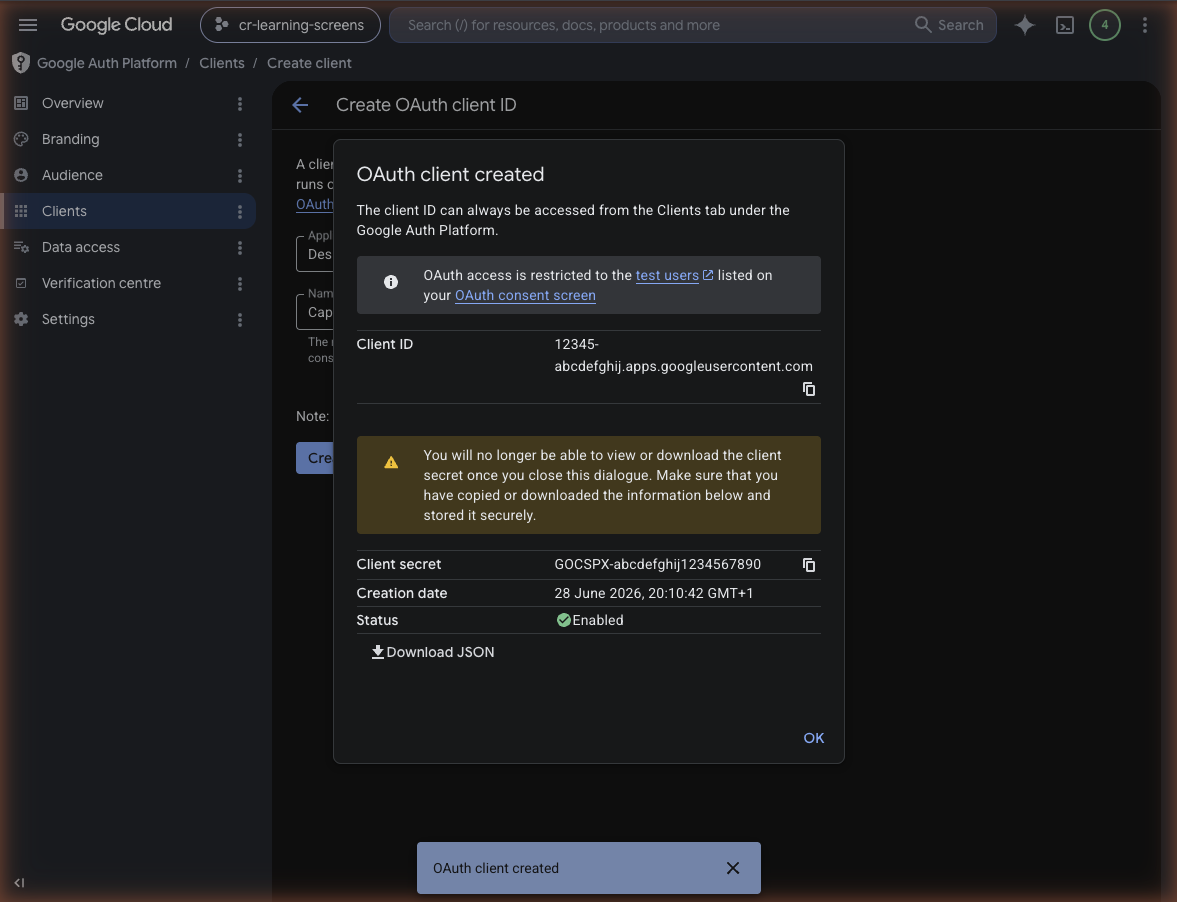Click the Create client breadcrumb text

pos(309,63)
